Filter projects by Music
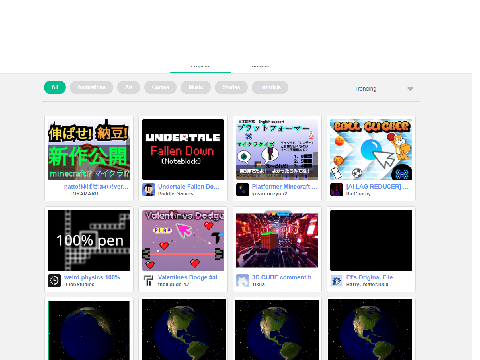Image resolution: width=480 pixels, height=360 pixels. [196, 87]
